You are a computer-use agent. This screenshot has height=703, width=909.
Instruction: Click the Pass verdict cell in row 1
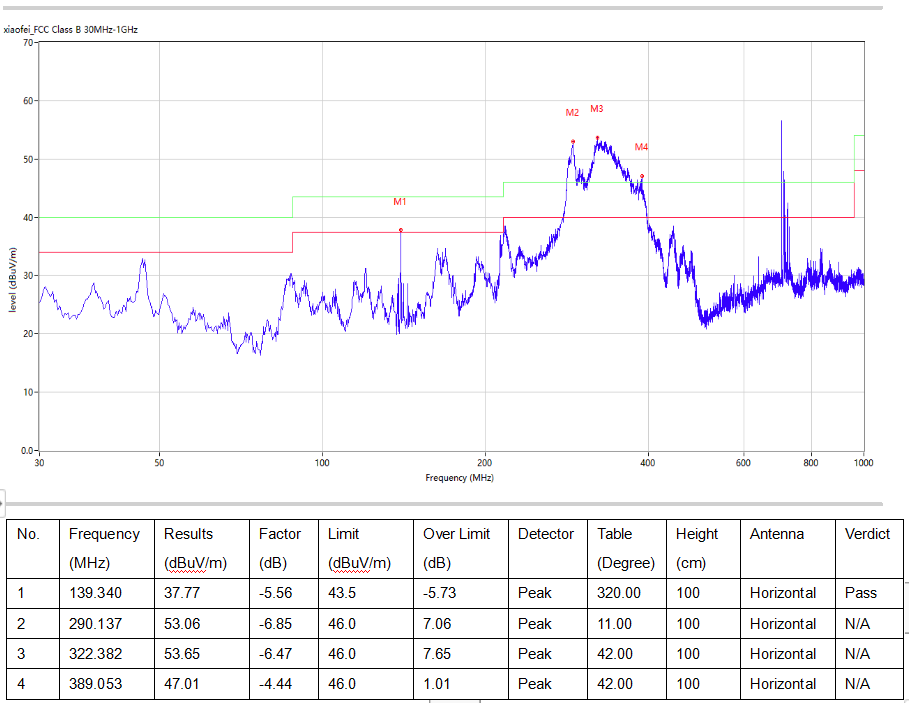[860, 593]
